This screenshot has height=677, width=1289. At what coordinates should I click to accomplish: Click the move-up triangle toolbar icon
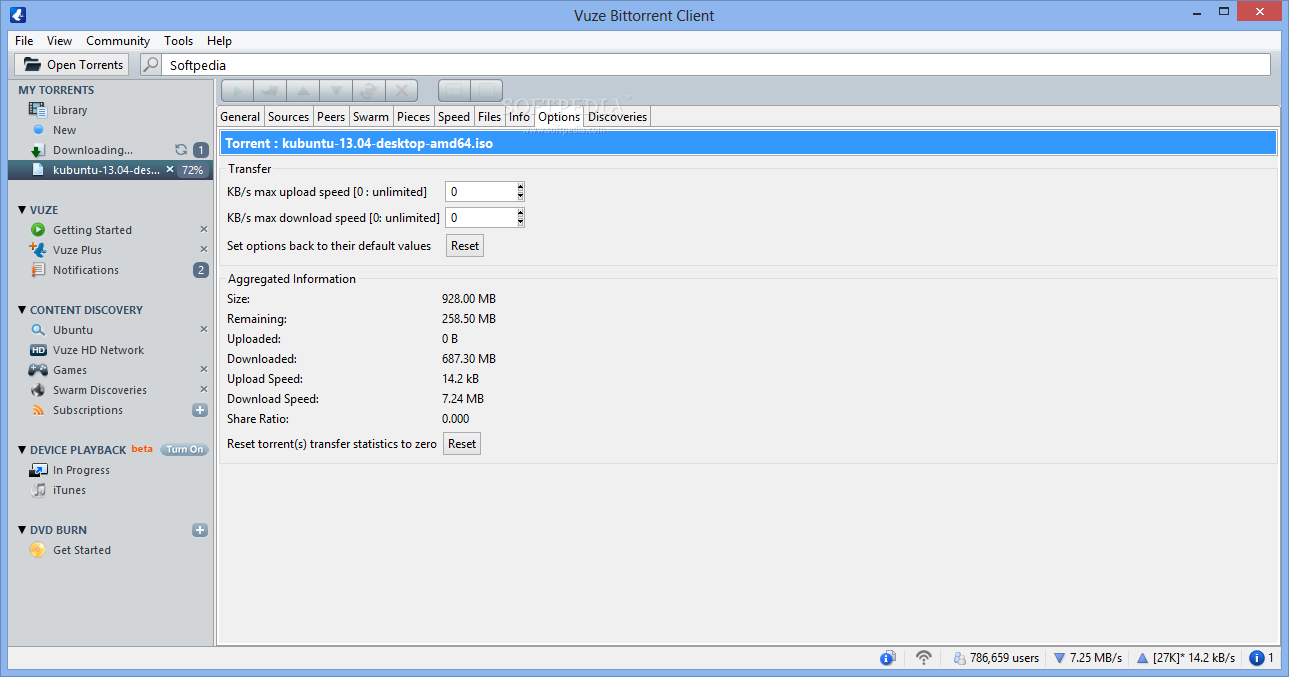303,91
